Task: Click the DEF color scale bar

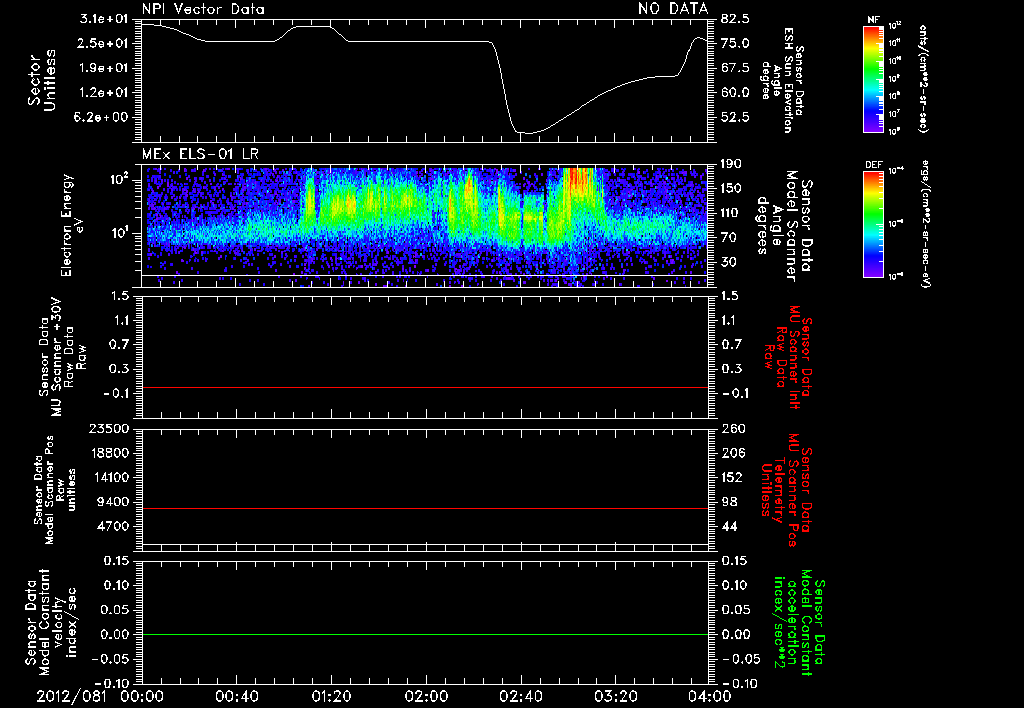Action: pyautogui.click(x=874, y=224)
